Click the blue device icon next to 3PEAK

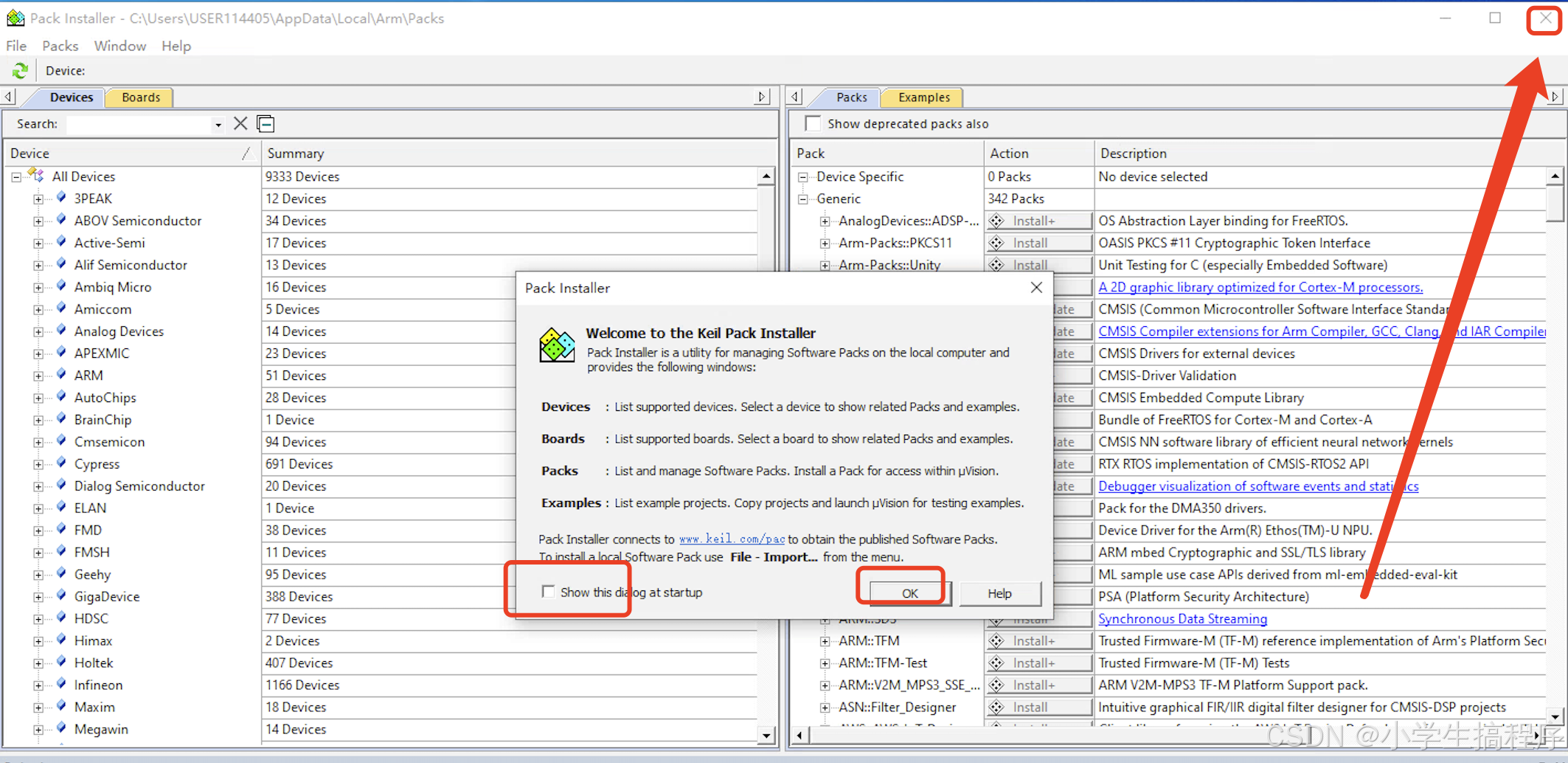(x=61, y=198)
